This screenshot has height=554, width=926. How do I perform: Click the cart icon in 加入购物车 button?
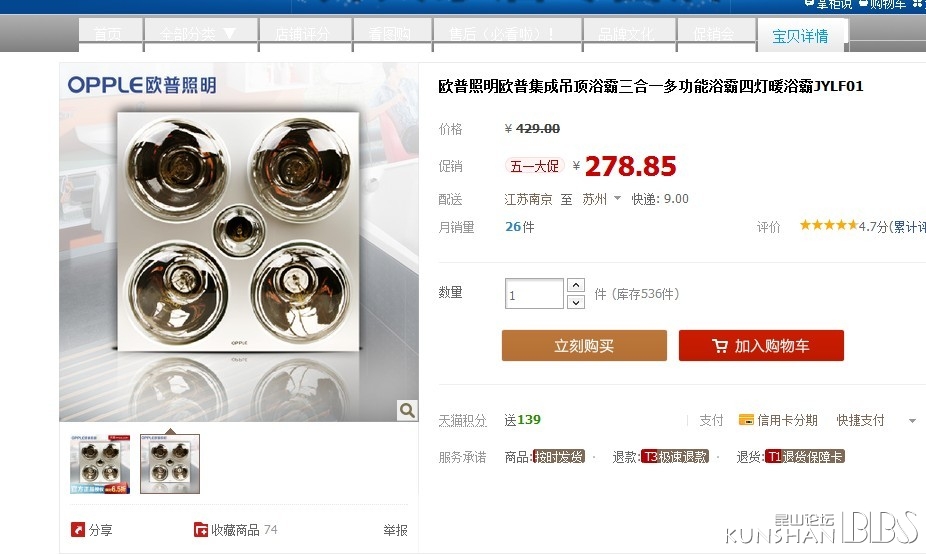pos(720,346)
